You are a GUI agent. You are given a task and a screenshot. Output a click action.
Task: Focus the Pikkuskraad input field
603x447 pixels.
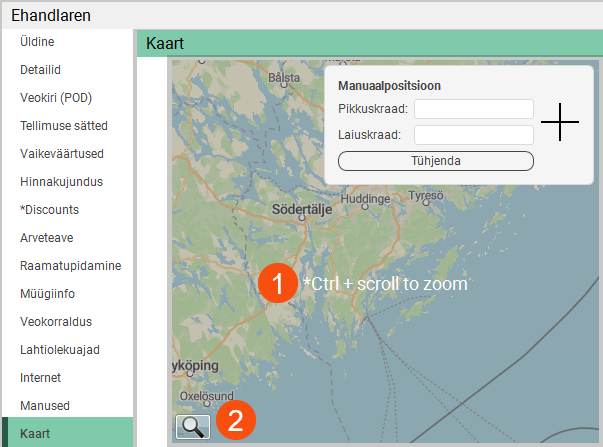coord(473,109)
